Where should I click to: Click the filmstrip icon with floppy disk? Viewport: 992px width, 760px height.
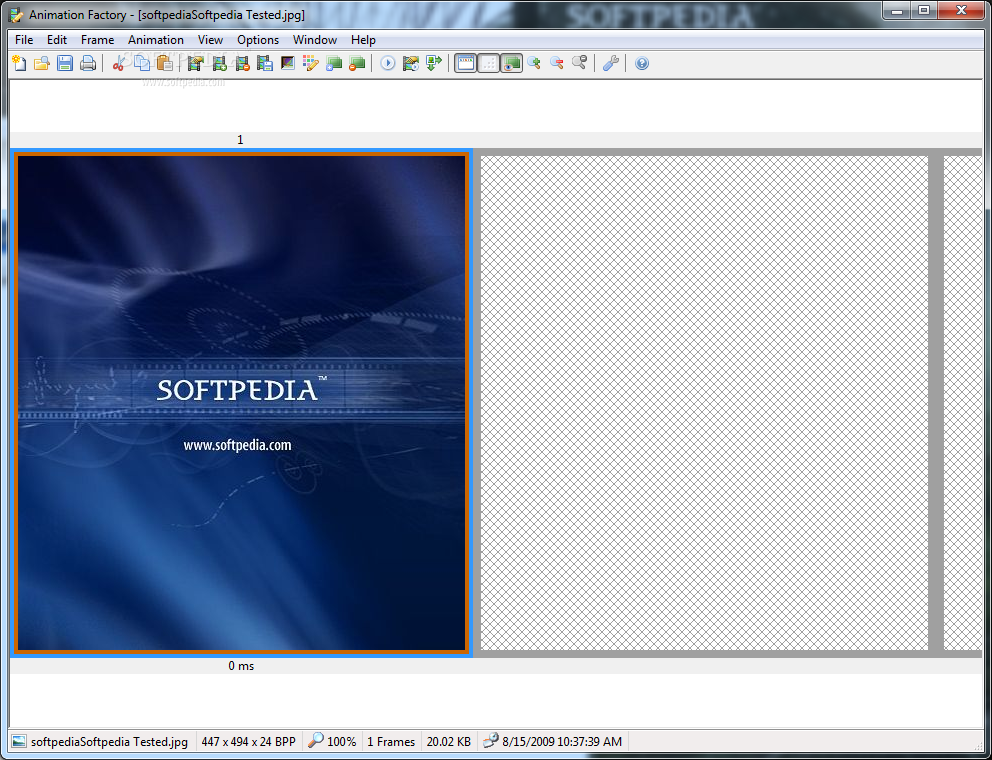264,63
